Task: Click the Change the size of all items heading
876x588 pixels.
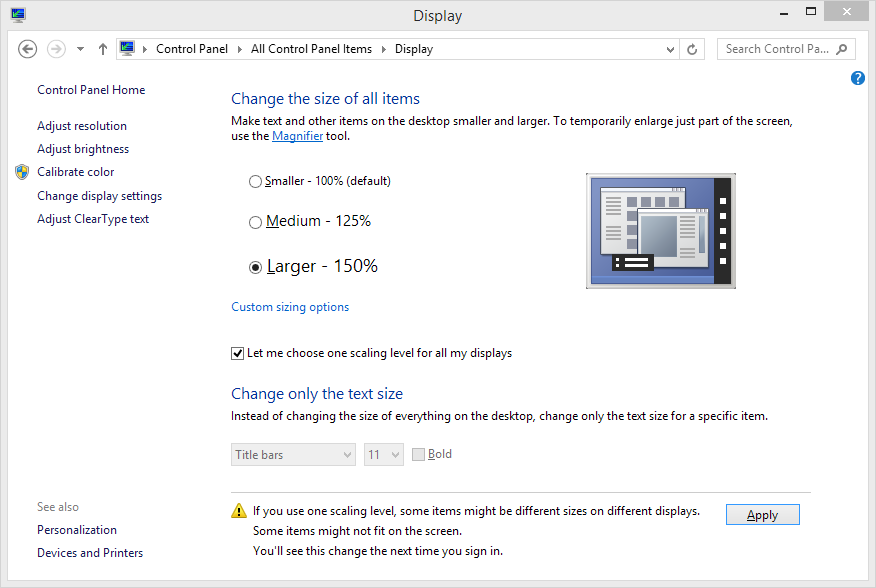Action: point(325,99)
